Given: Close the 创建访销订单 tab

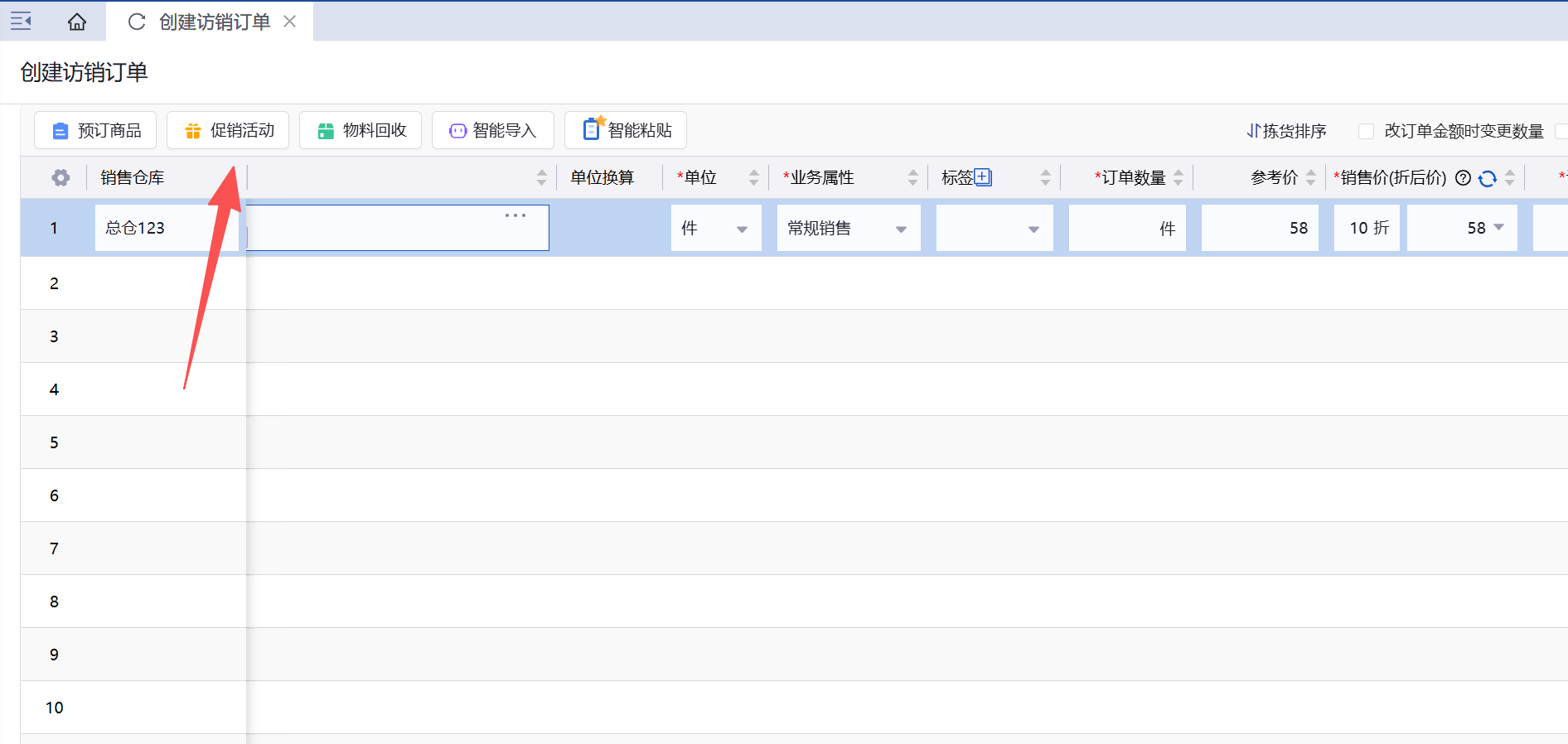Looking at the screenshot, I should (290, 22).
